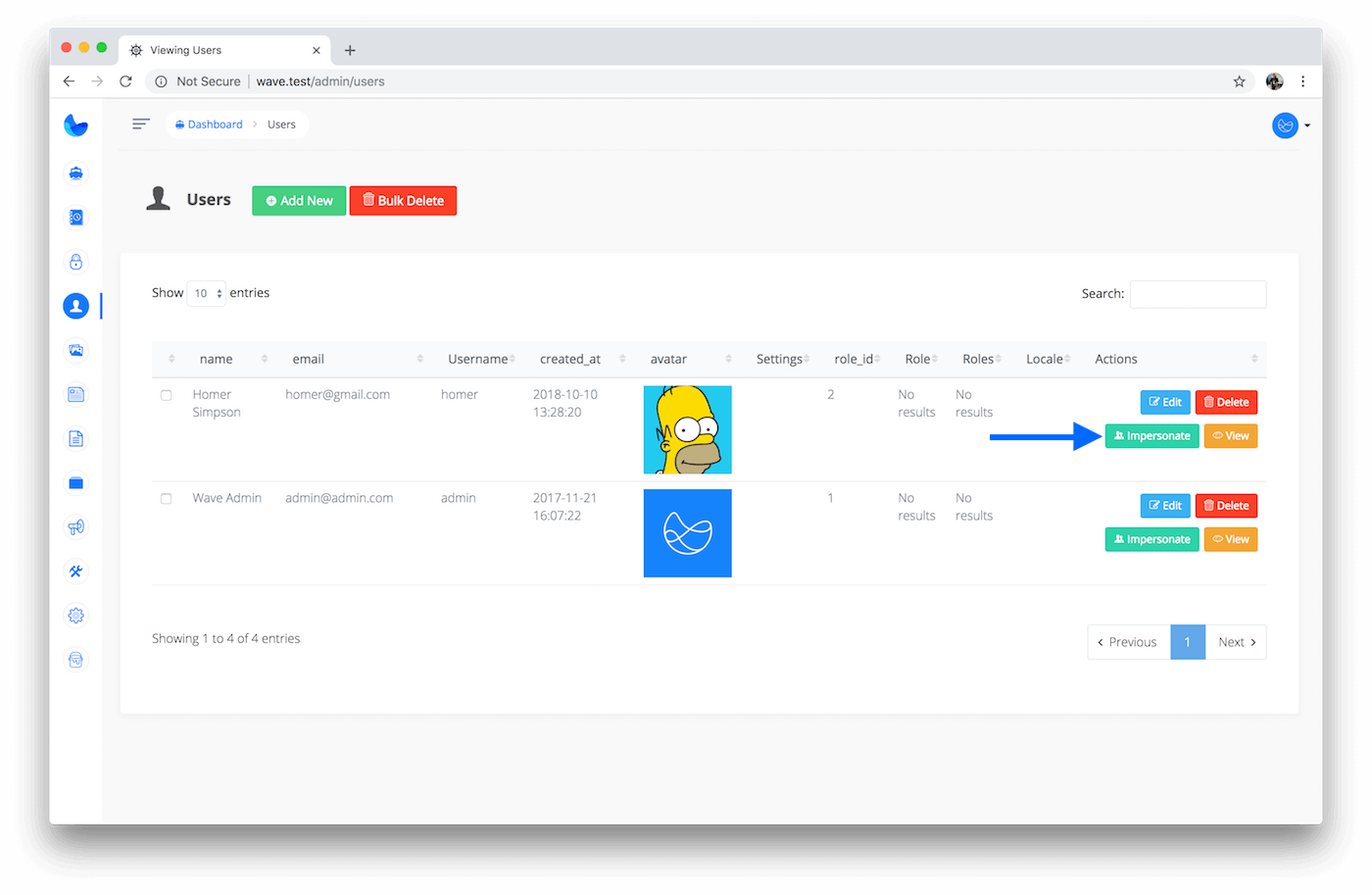The image size is (1372, 895).
Task: Click the Wave logo at top of sidebar
Action: click(75, 125)
